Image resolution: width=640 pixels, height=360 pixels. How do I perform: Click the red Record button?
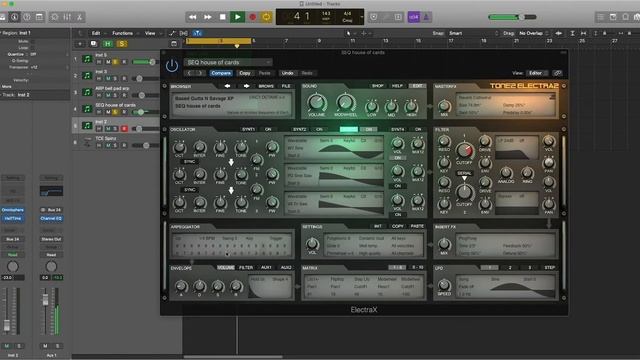coord(252,17)
